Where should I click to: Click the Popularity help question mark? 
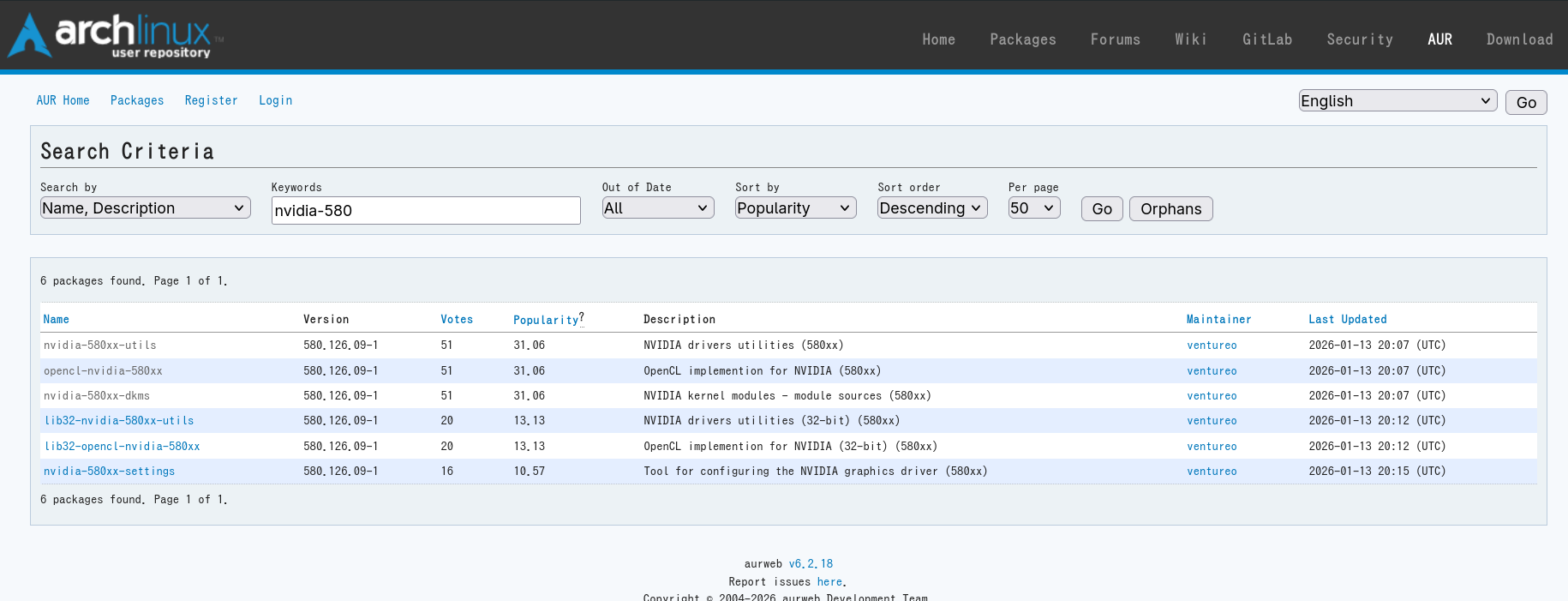pos(582,317)
